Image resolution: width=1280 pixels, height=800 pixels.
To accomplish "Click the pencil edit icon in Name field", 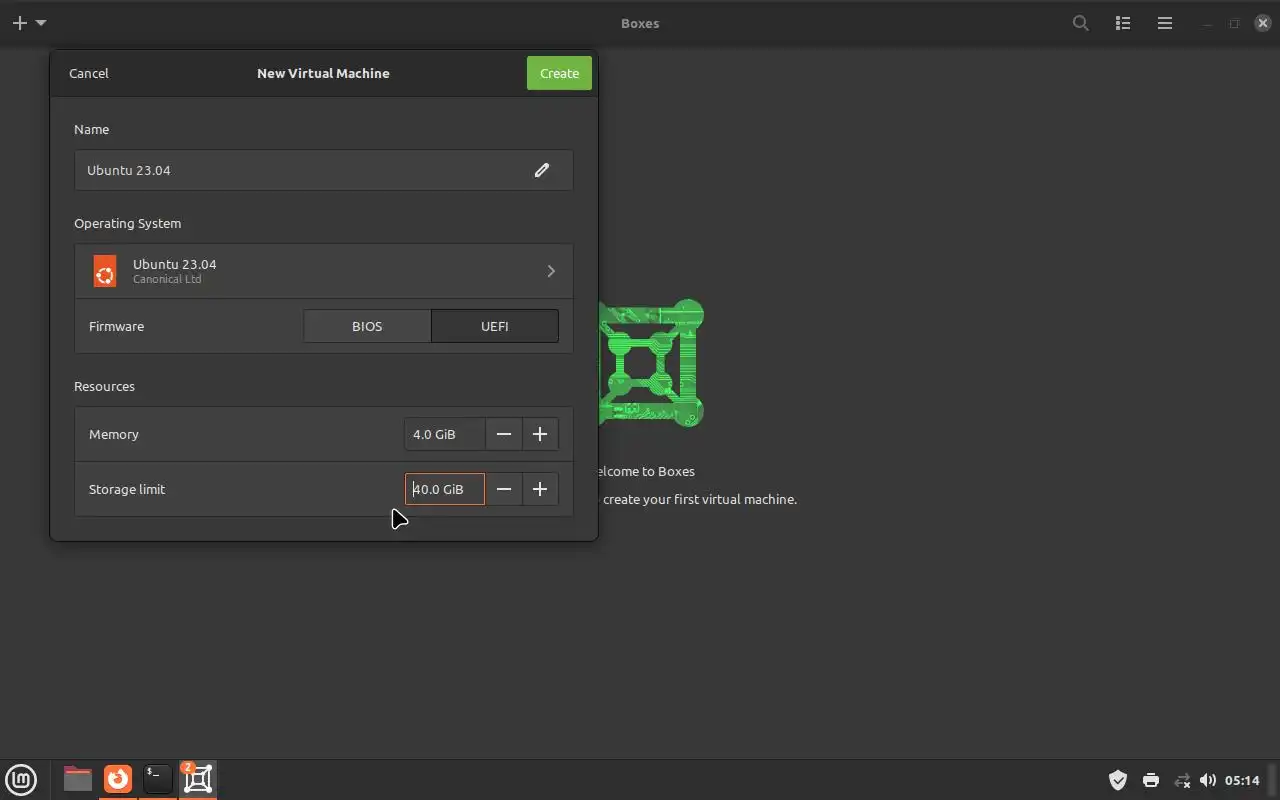I will pos(542,170).
